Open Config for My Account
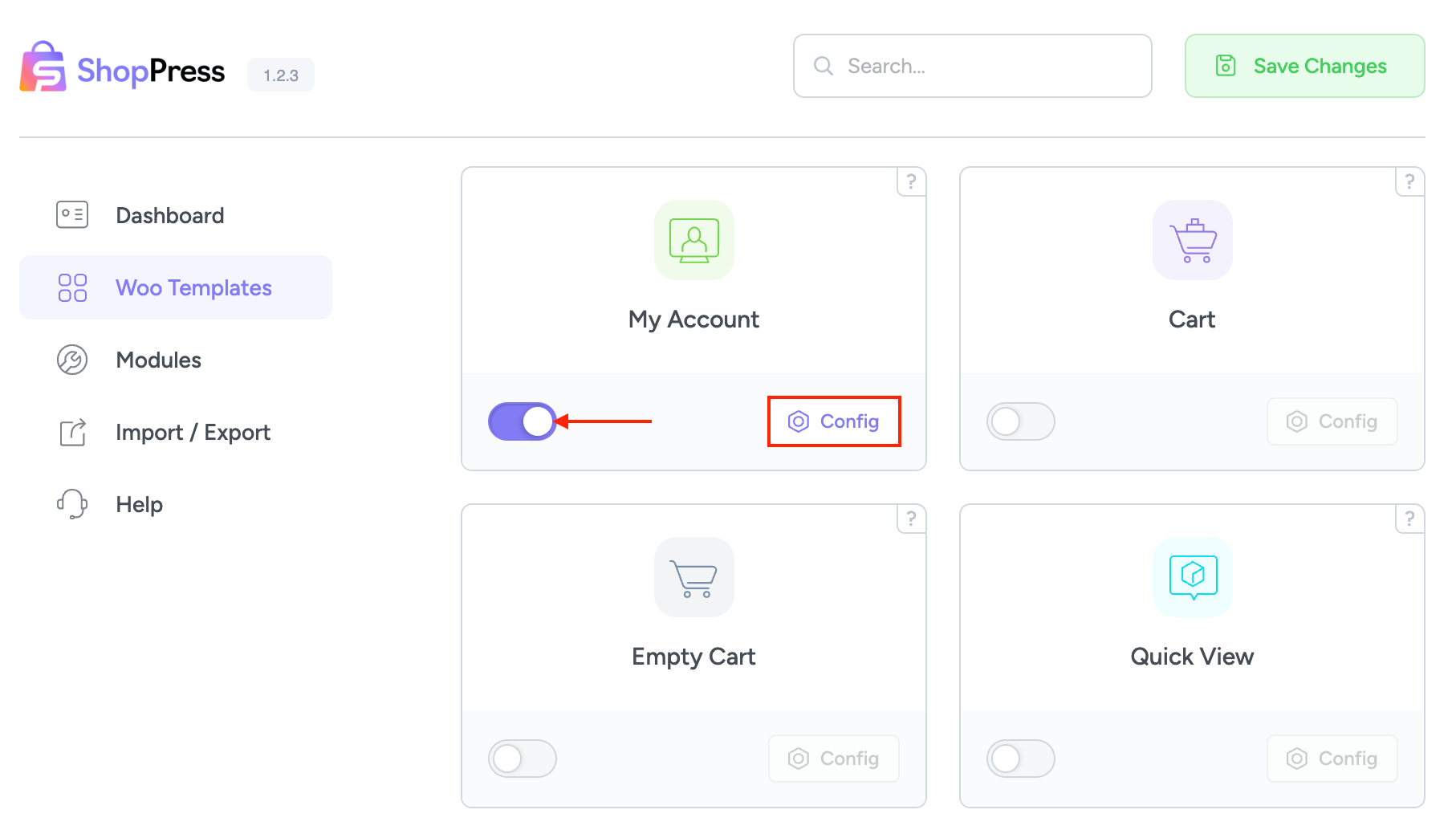Screen dimensions: 1456x830 [833, 421]
